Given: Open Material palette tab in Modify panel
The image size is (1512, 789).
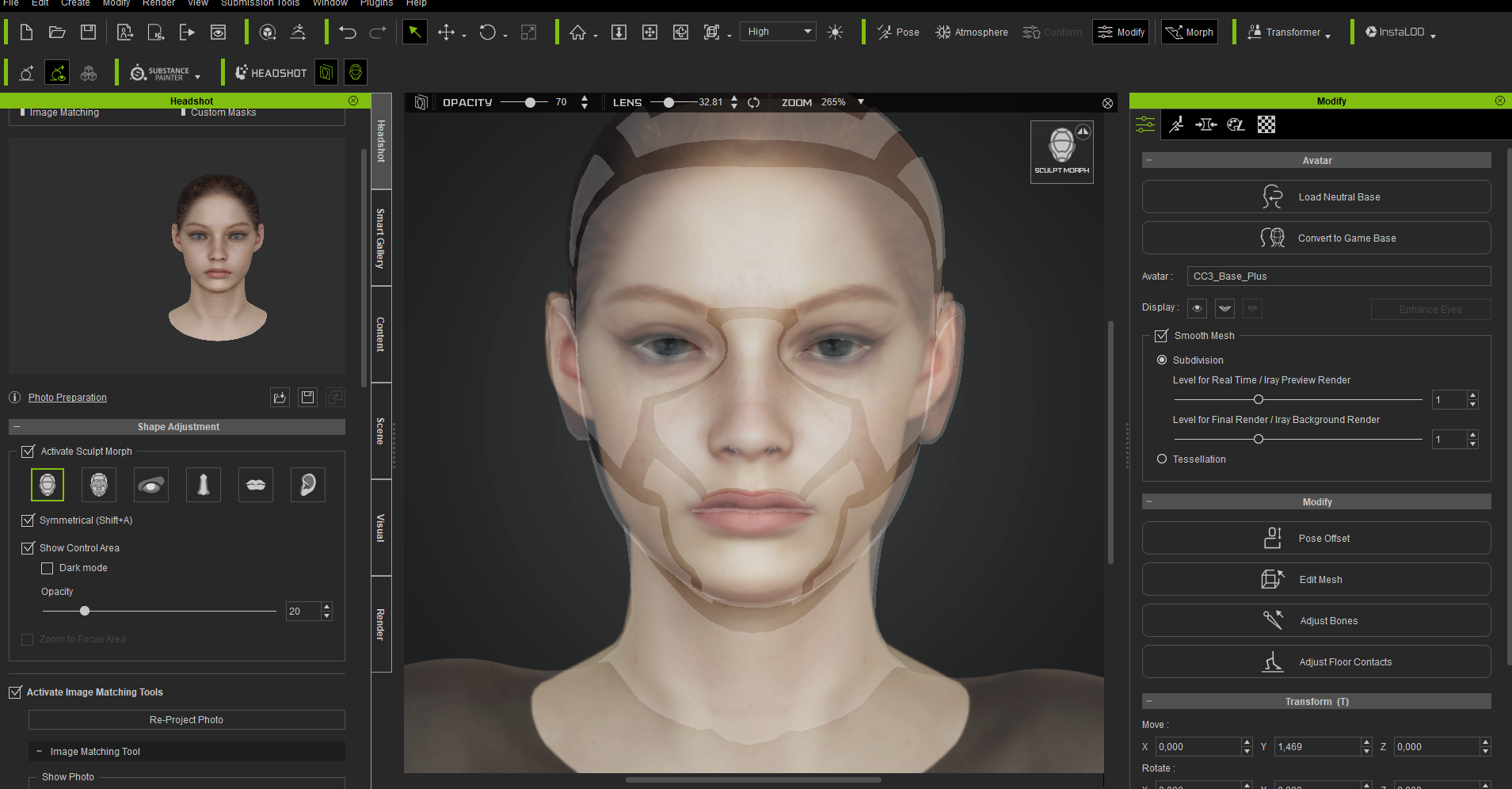Looking at the screenshot, I should coord(1236,124).
